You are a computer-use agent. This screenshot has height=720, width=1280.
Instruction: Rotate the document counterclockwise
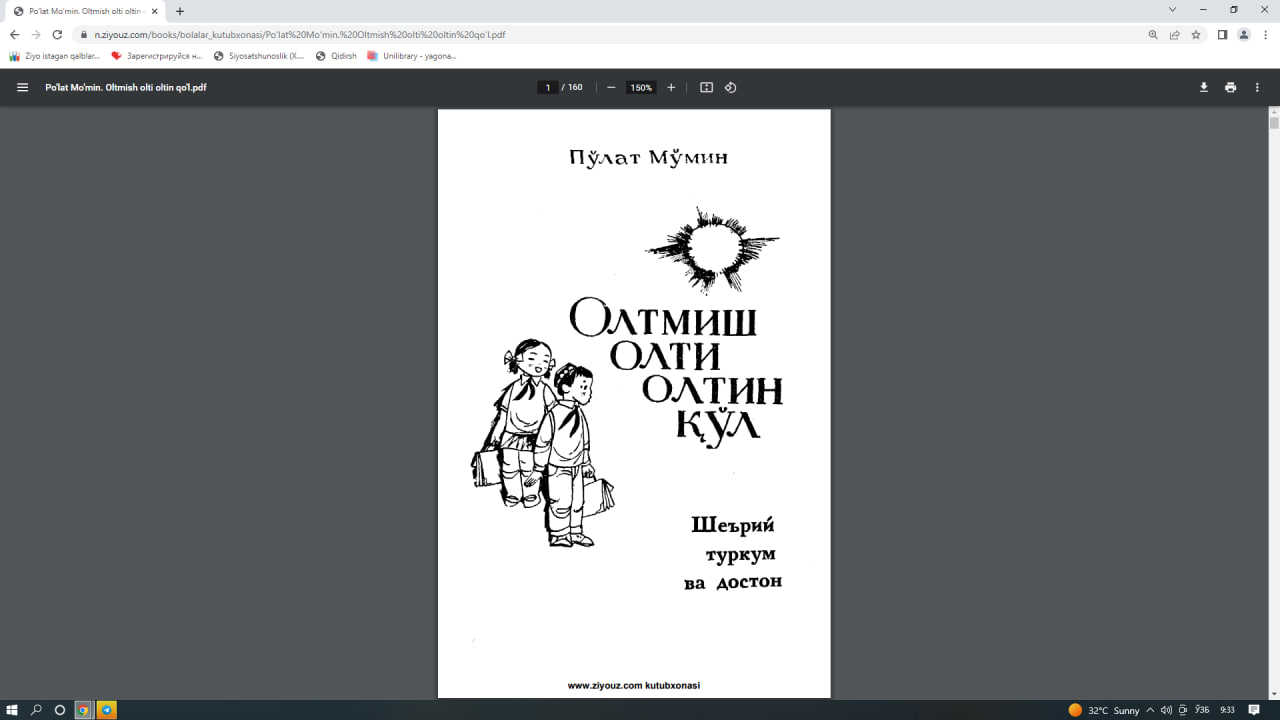tap(730, 88)
